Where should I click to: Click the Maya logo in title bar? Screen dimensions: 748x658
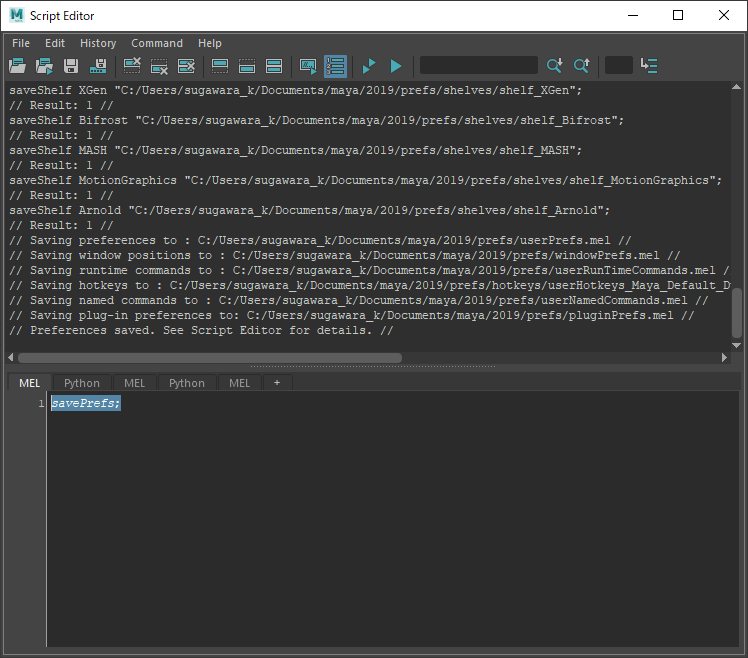17,15
